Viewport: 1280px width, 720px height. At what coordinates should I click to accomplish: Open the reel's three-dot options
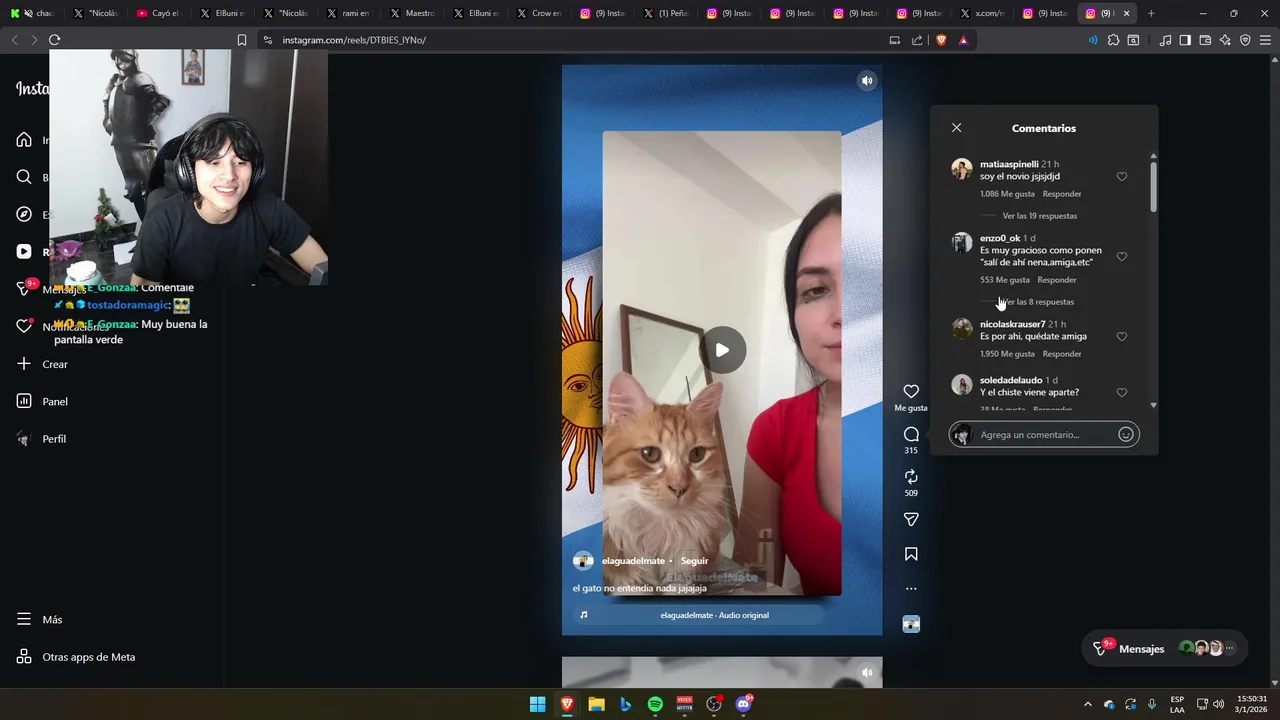pyautogui.click(x=911, y=588)
